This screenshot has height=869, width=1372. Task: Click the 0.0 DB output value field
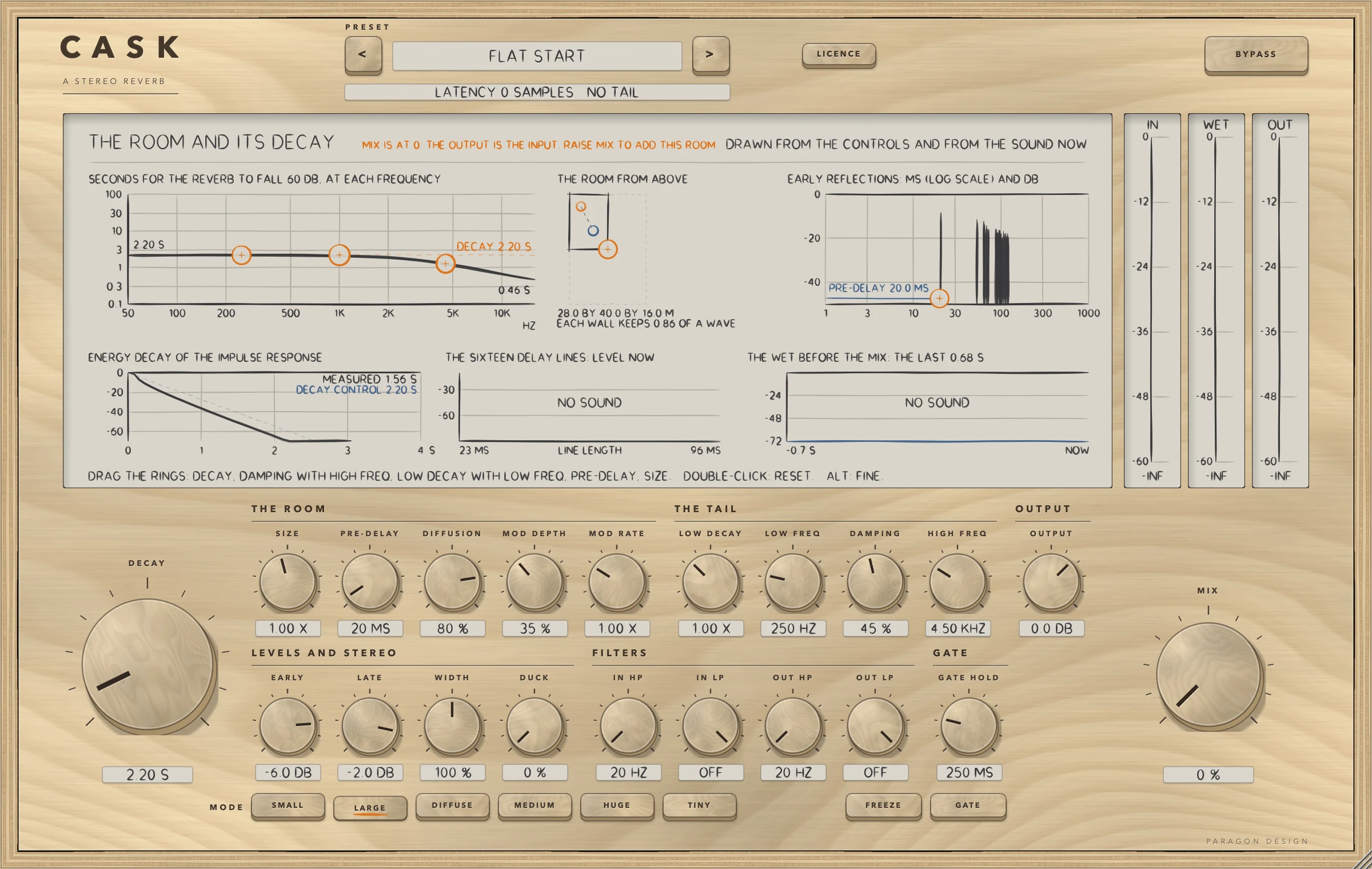click(x=1052, y=628)
